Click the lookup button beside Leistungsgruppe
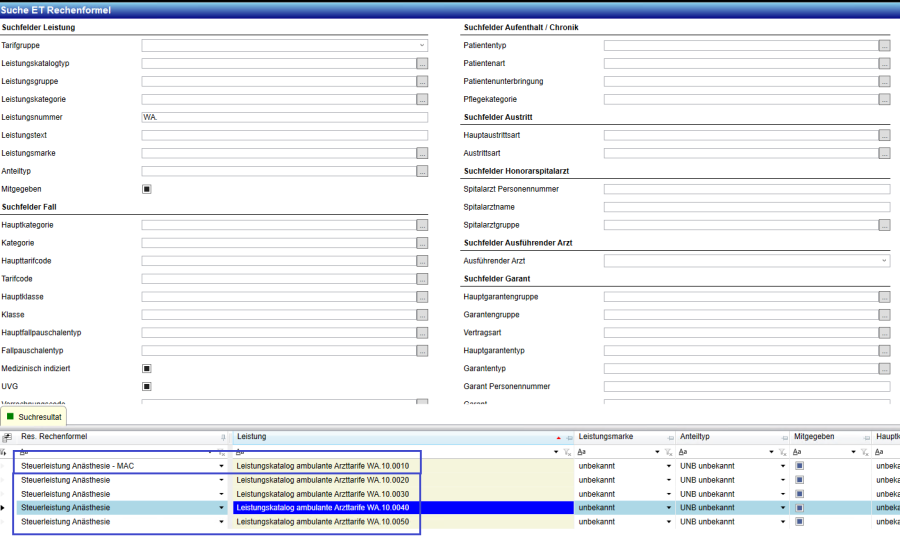 (x=422, y=82)
